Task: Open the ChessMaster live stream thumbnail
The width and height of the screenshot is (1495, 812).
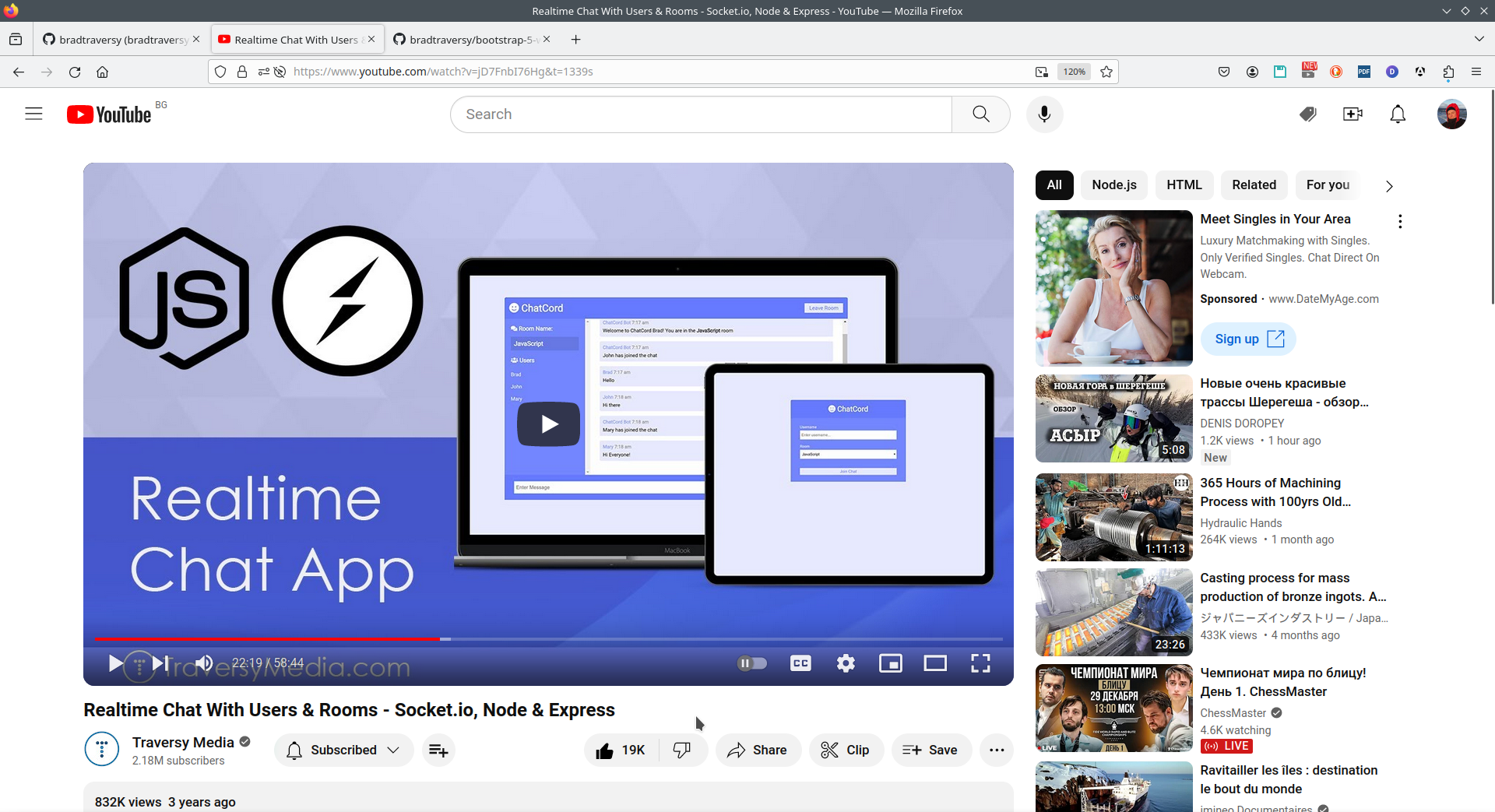Action: [x=1114, y=708]
